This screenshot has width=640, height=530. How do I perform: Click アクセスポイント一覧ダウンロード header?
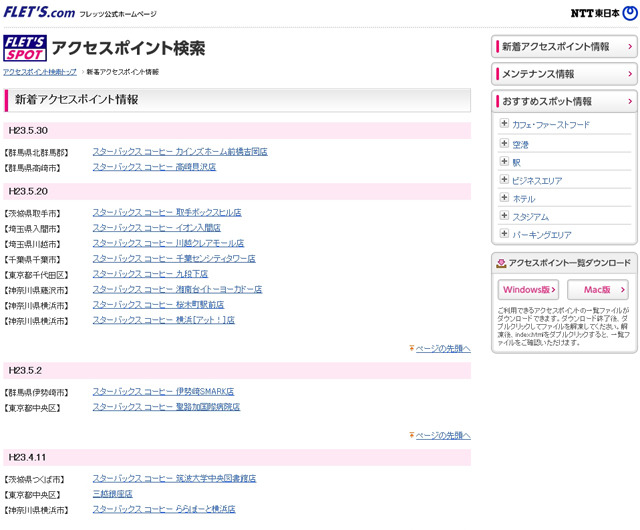(x=564, y=263)
